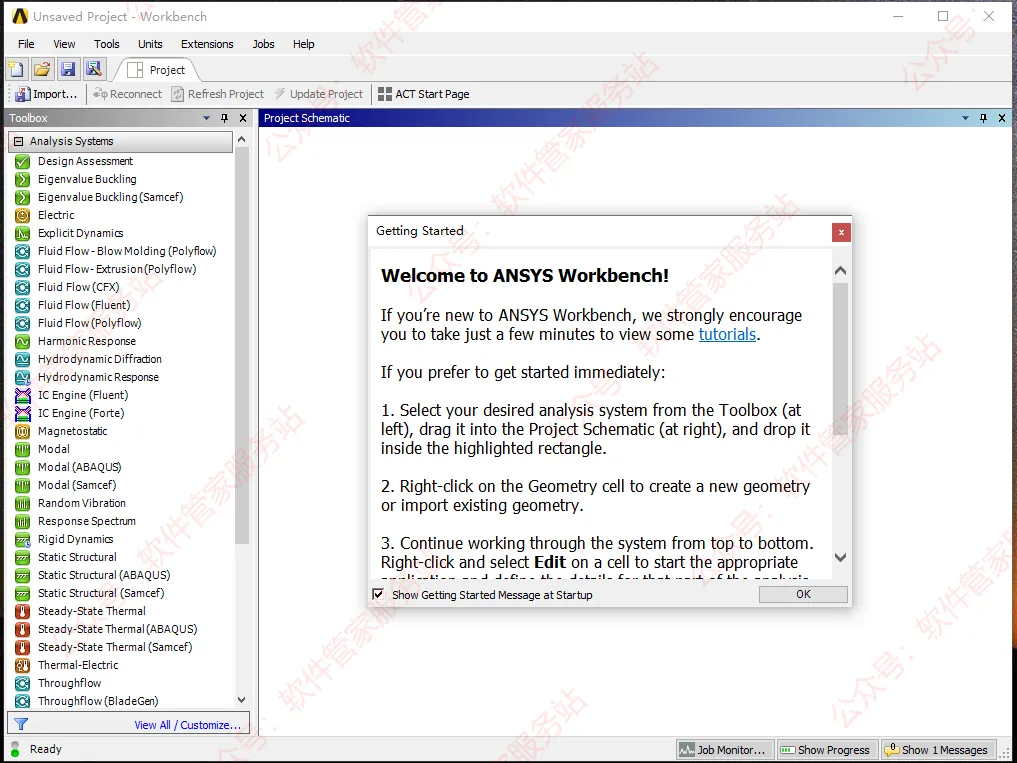Click the Open project folder icon
This screenshot has height=763, width=1017.
[42, 69]
